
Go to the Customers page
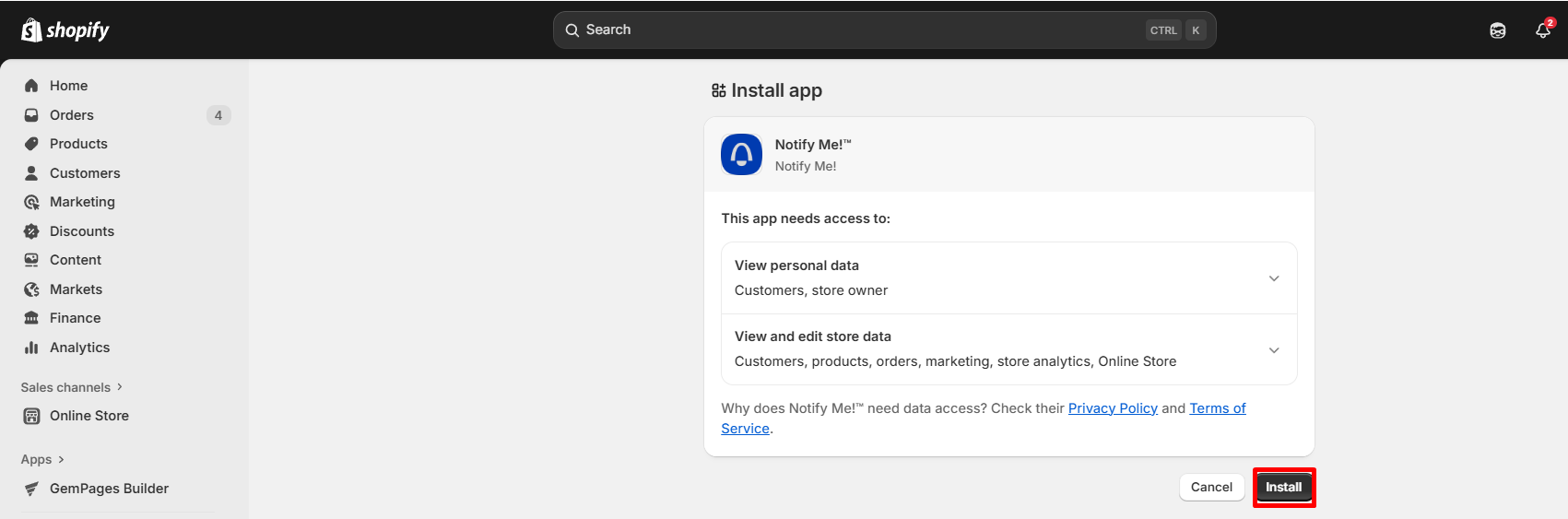coord(85,173)
